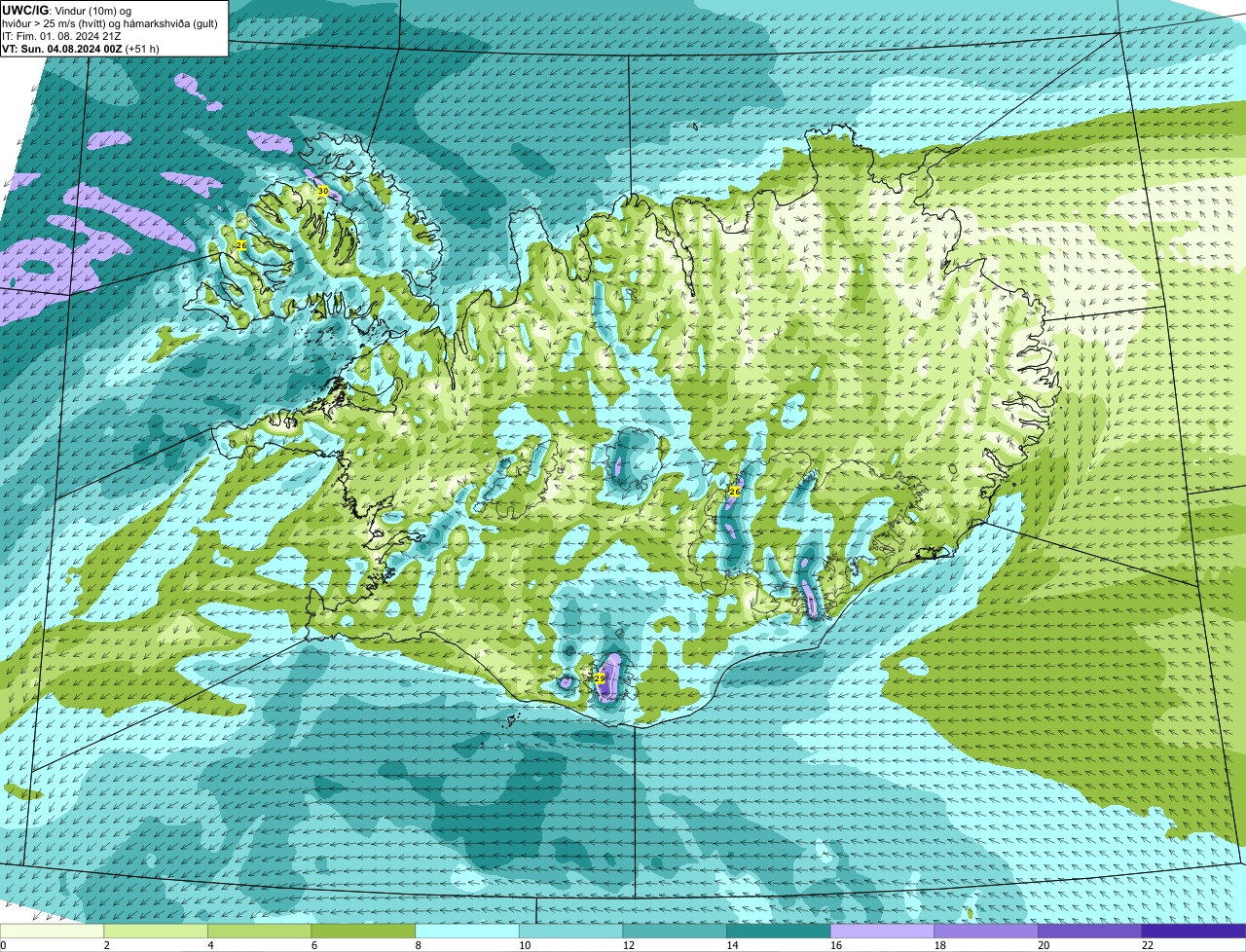Click the yellow 29 gust label on the south coast
The width and height of the screenshot is (1246, 952).
click(x=600, y=678)
